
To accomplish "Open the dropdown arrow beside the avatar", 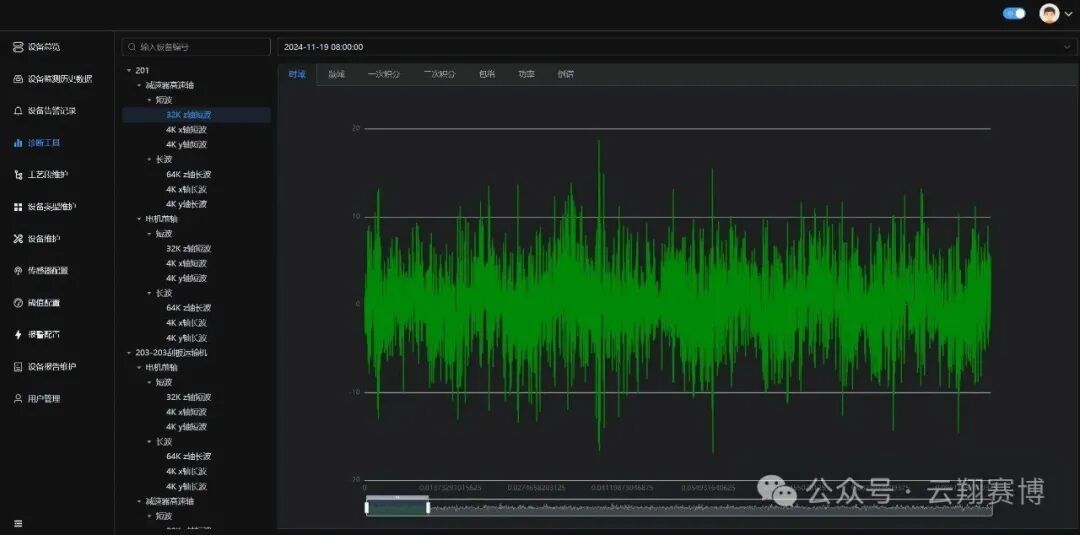I will tap(1068, 14).
